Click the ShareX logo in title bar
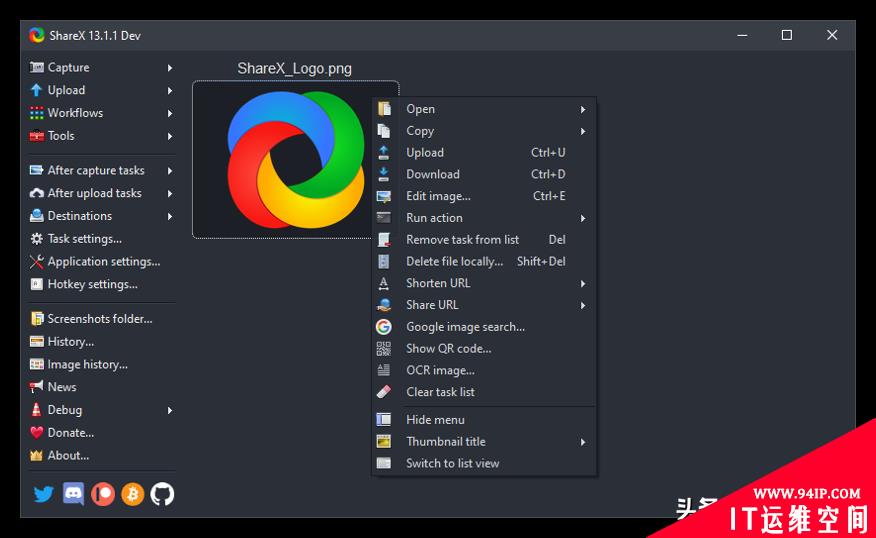Screen dimensions: 876x538 [37, 35]
